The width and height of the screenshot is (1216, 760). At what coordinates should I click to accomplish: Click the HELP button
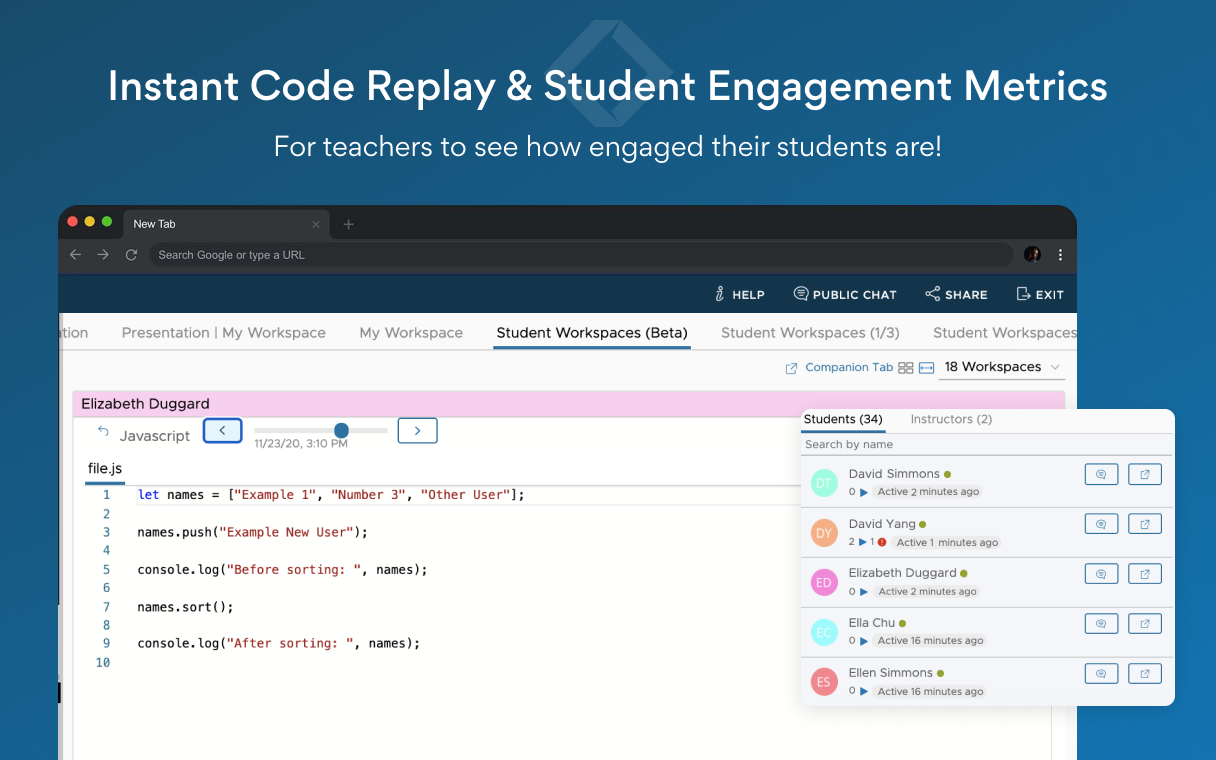[x=740, y=294]
